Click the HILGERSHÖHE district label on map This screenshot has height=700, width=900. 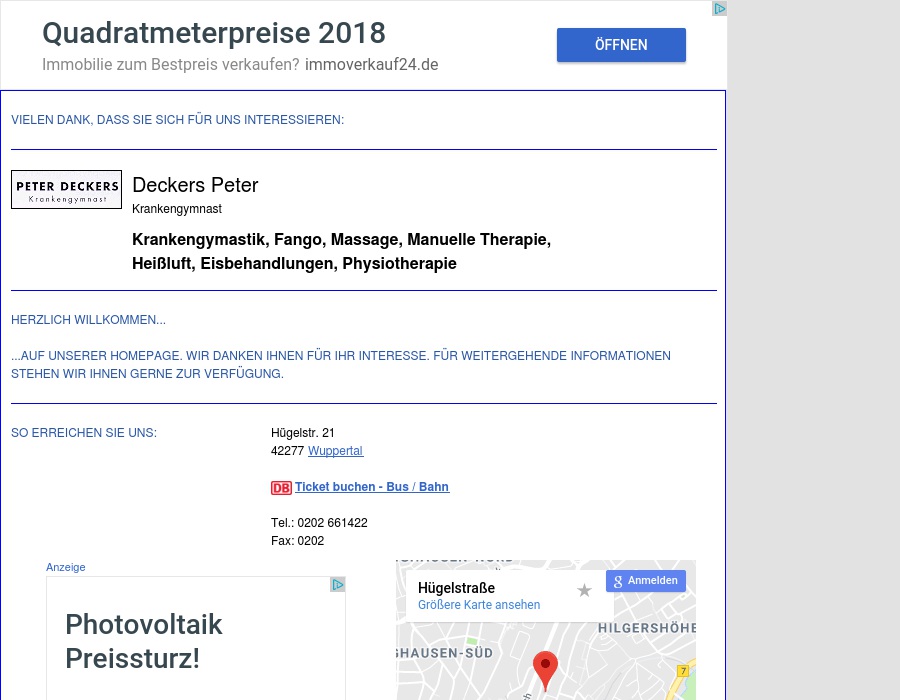646,628
